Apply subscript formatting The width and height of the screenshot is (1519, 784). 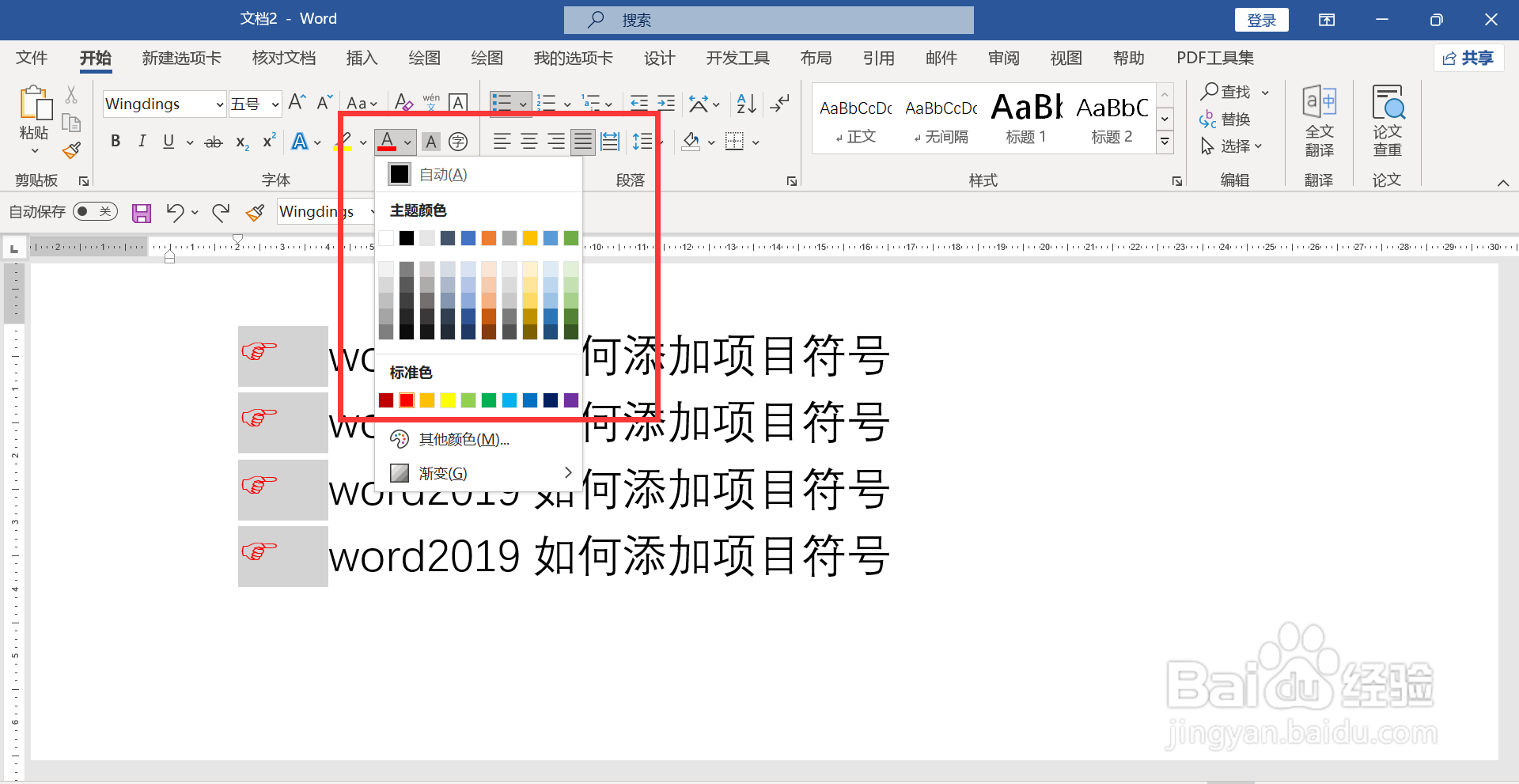[x=242, y=142]
